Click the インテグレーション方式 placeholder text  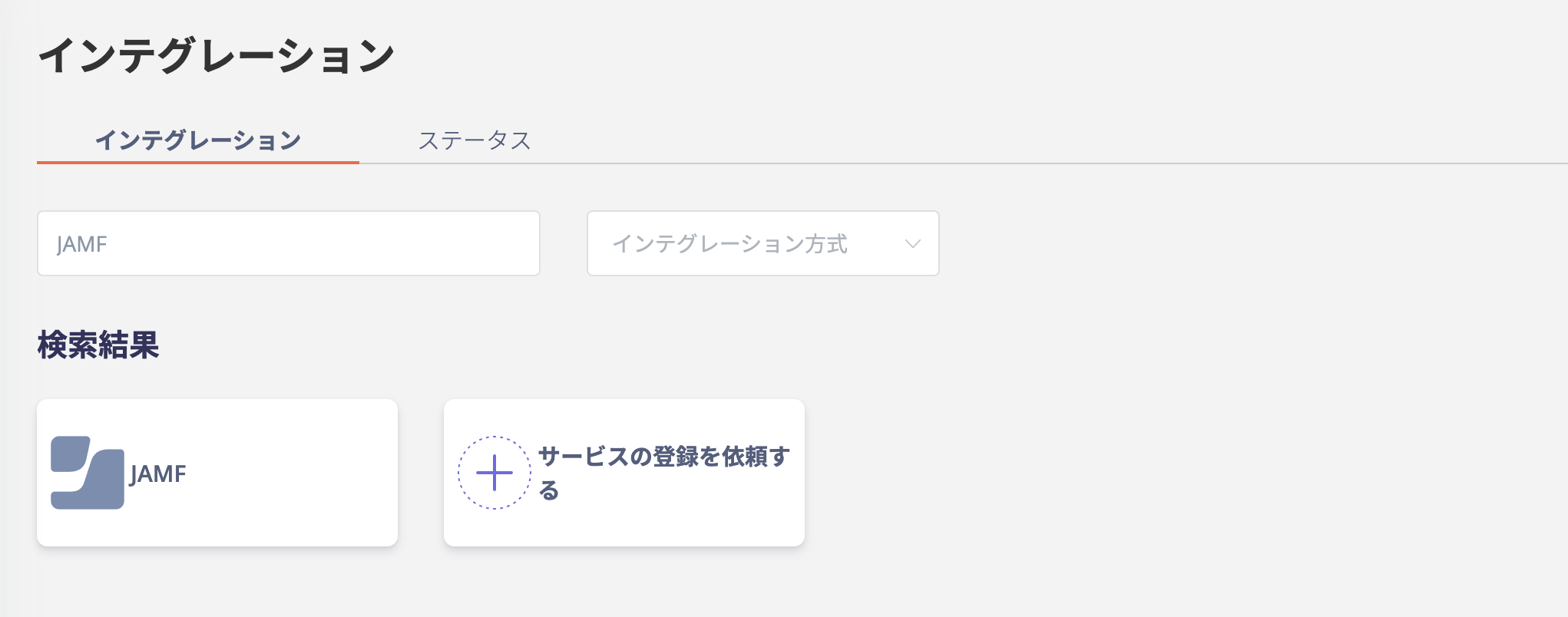pyautogui.click(x=729, y=244)
